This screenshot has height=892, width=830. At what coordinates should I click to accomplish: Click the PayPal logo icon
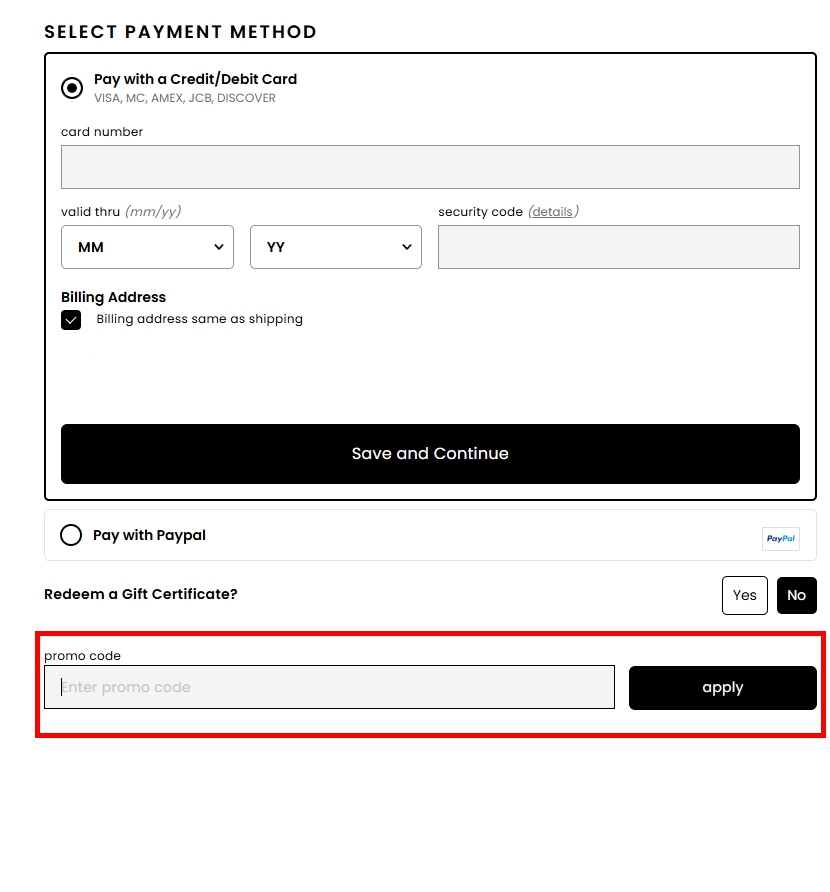[780, 538]
